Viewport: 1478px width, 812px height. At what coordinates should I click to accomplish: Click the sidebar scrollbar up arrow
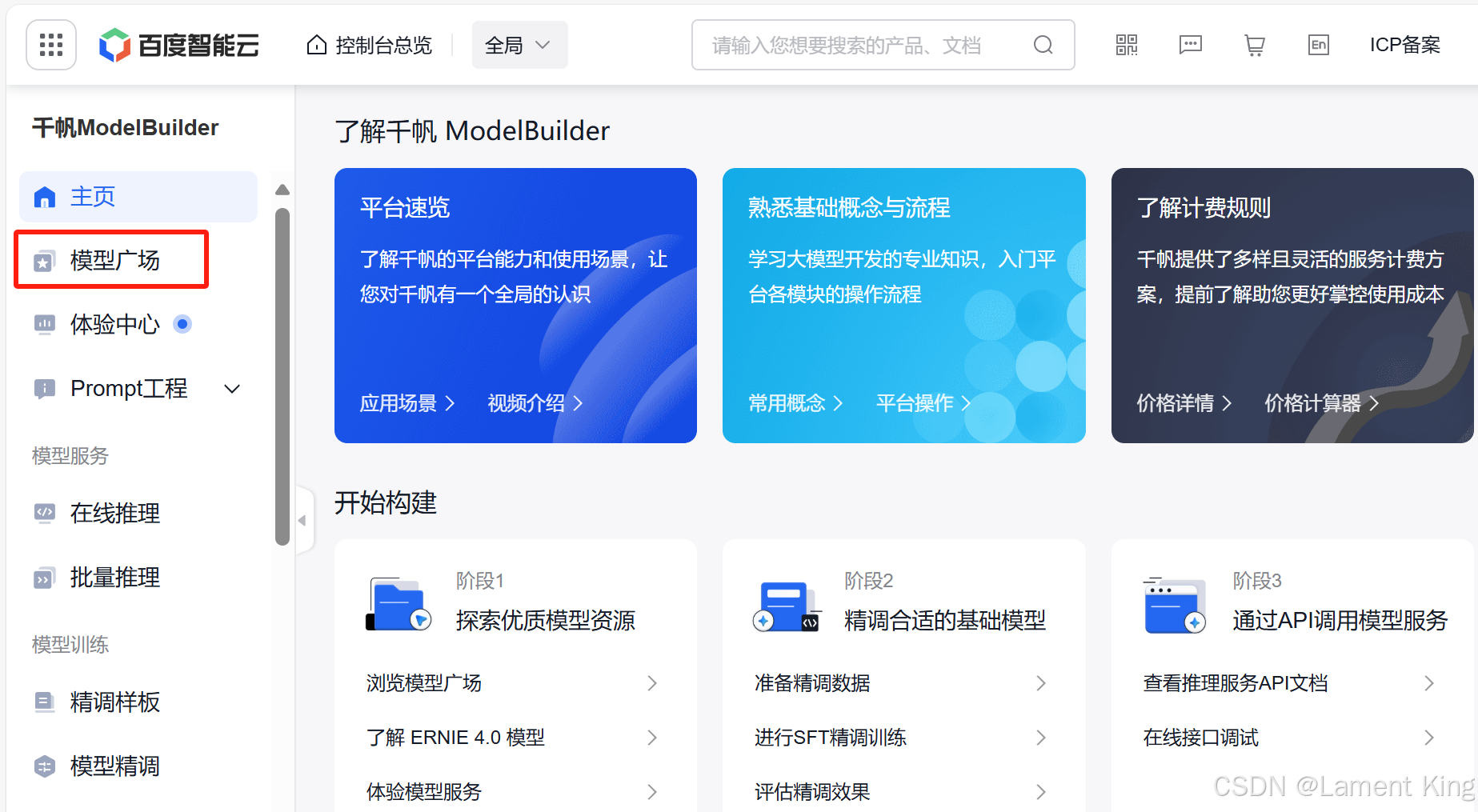(282, 190)
